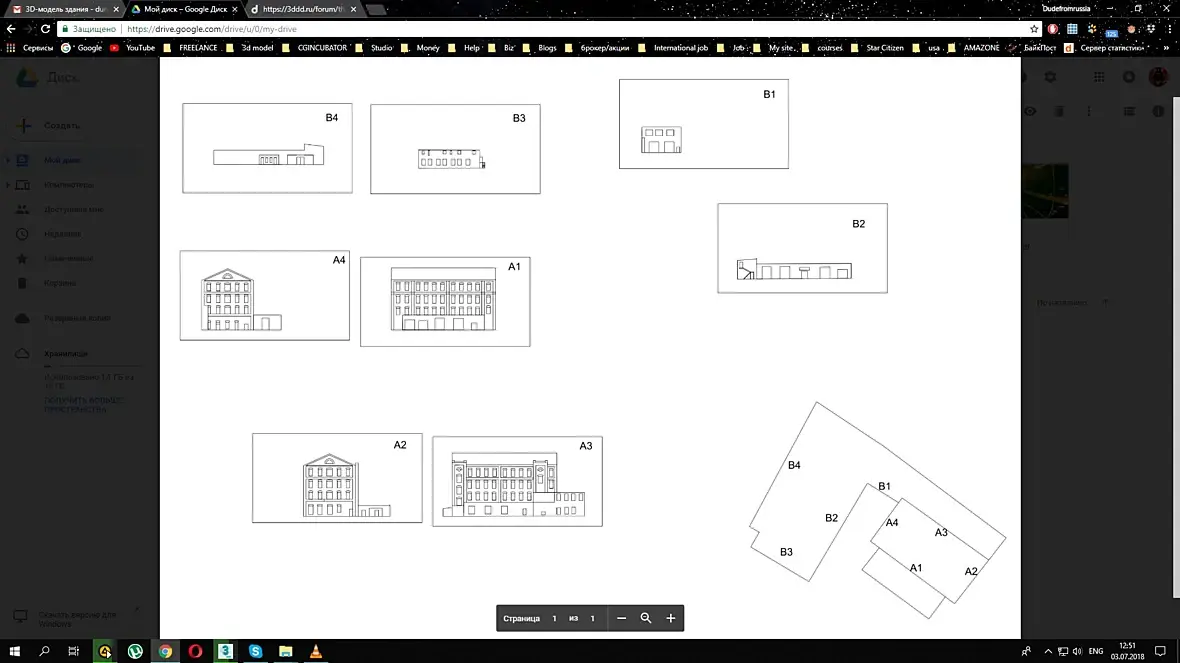Open Opera browser from the taskbar
The width and height of the screenshot is (1180, 663).
pyautogui.click(x=195, y=651)
